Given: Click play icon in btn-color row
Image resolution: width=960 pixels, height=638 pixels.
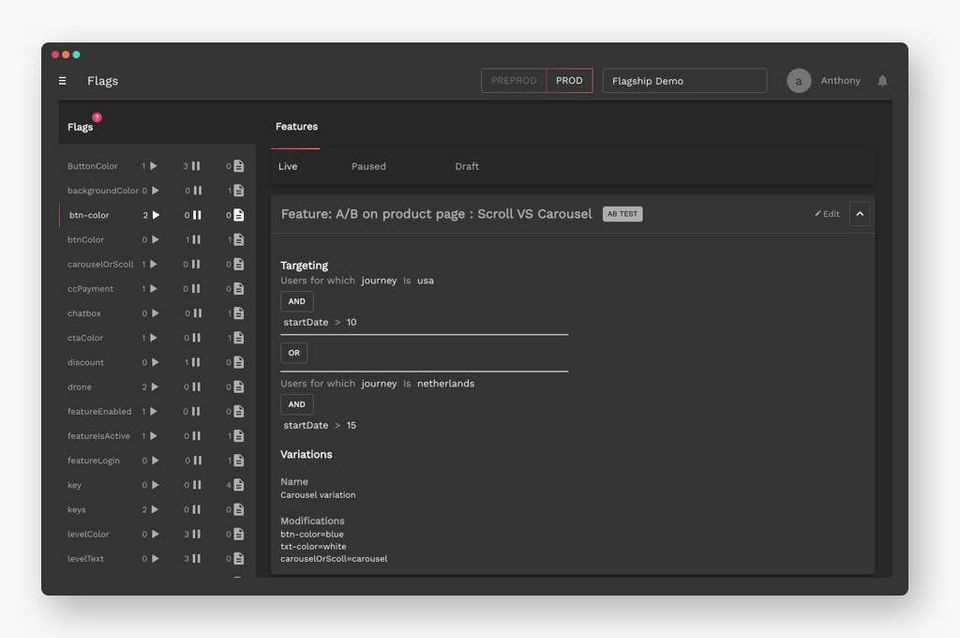Looking at the screenshot, I should (x=156, y=215).
